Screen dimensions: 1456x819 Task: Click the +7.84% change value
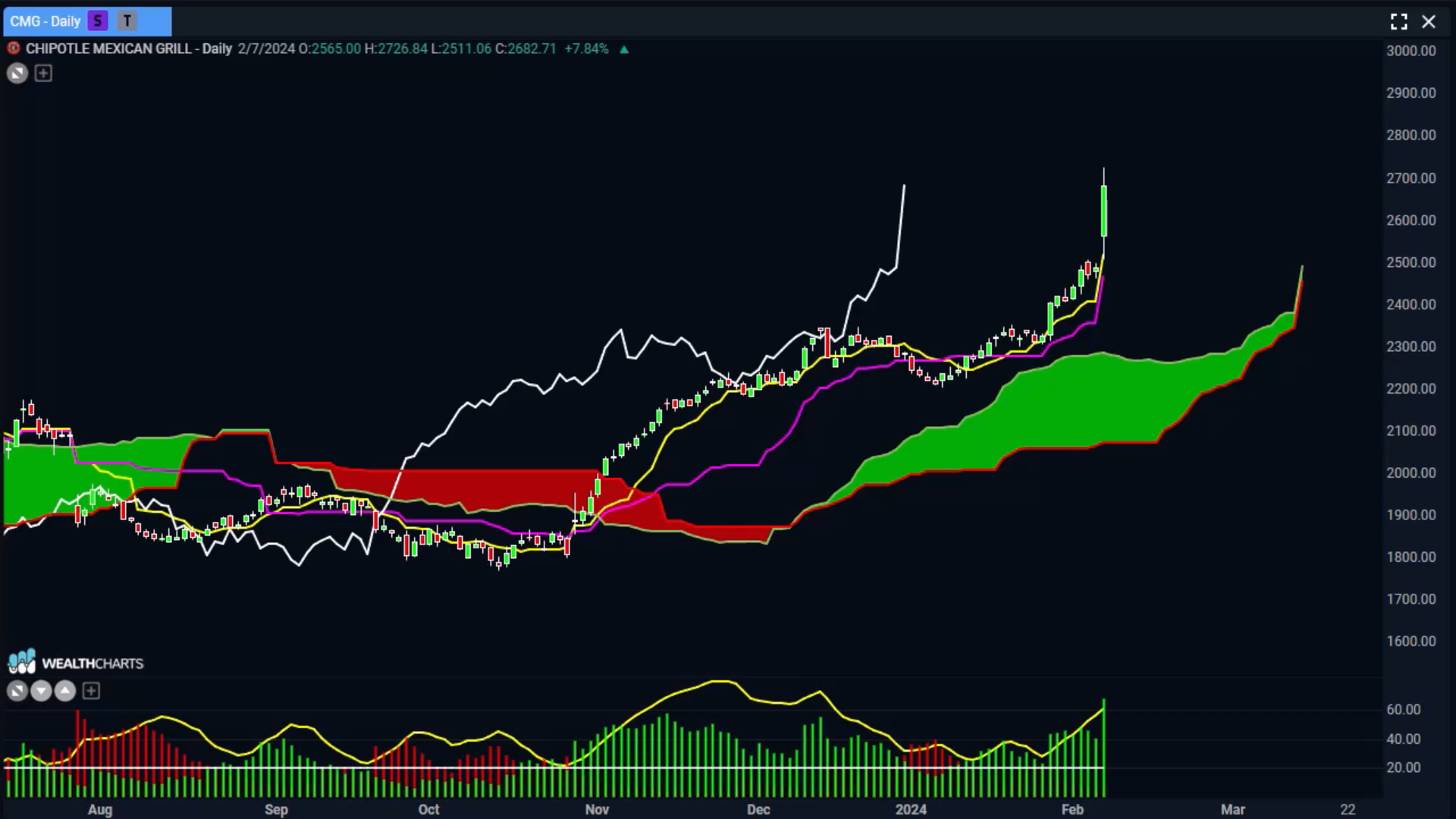point(586,49)
